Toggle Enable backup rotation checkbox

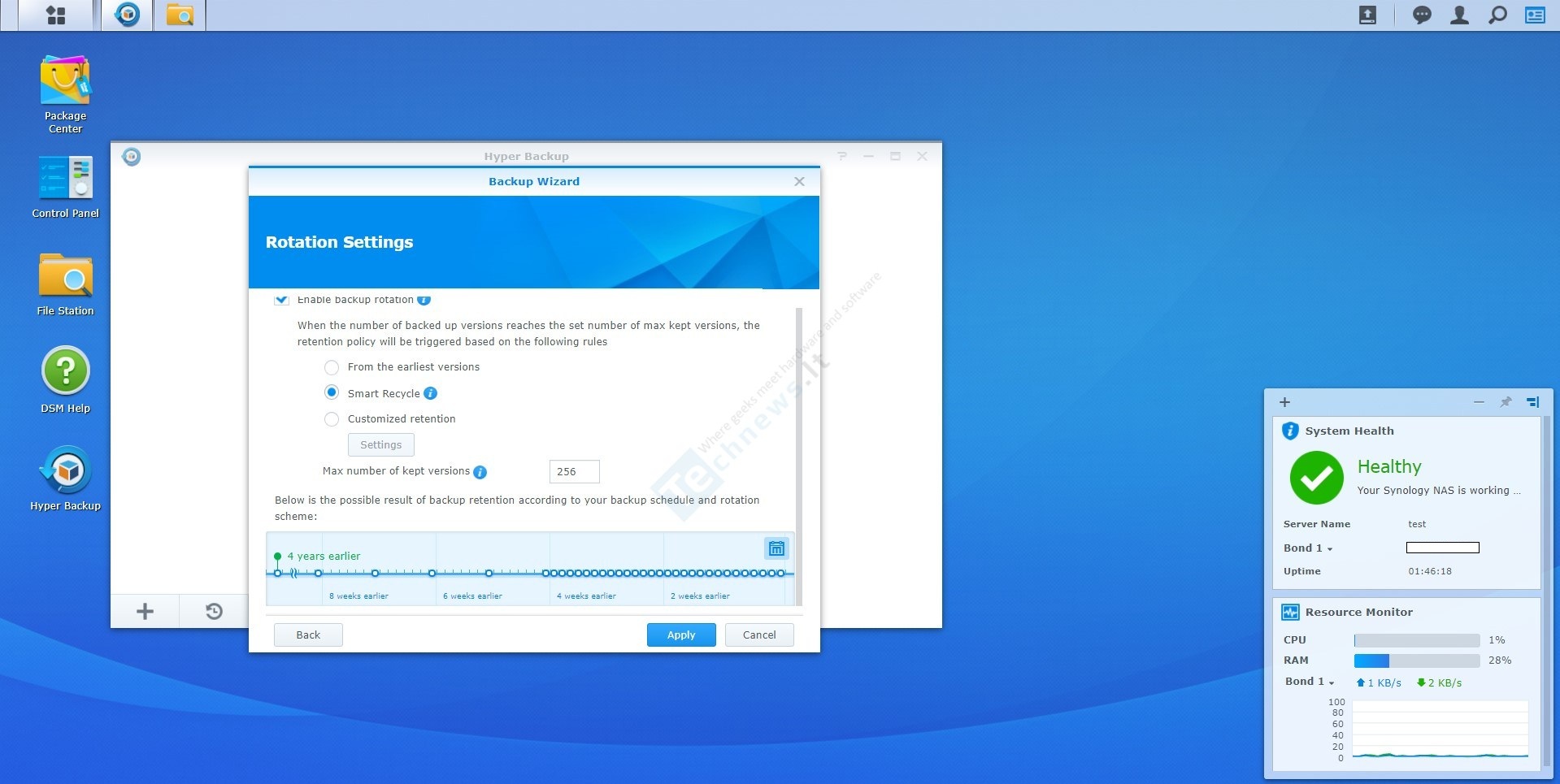281,299
